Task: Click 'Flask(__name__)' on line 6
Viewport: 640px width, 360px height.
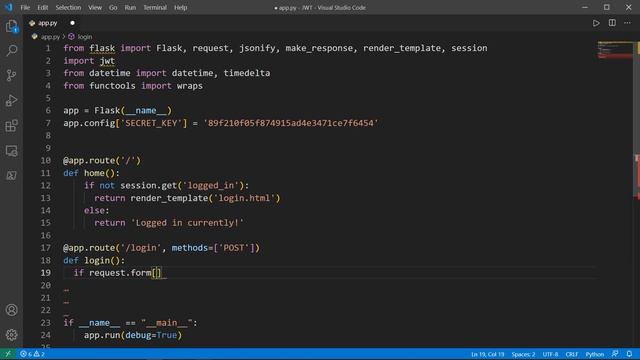Action: click(x=133, y=111)
